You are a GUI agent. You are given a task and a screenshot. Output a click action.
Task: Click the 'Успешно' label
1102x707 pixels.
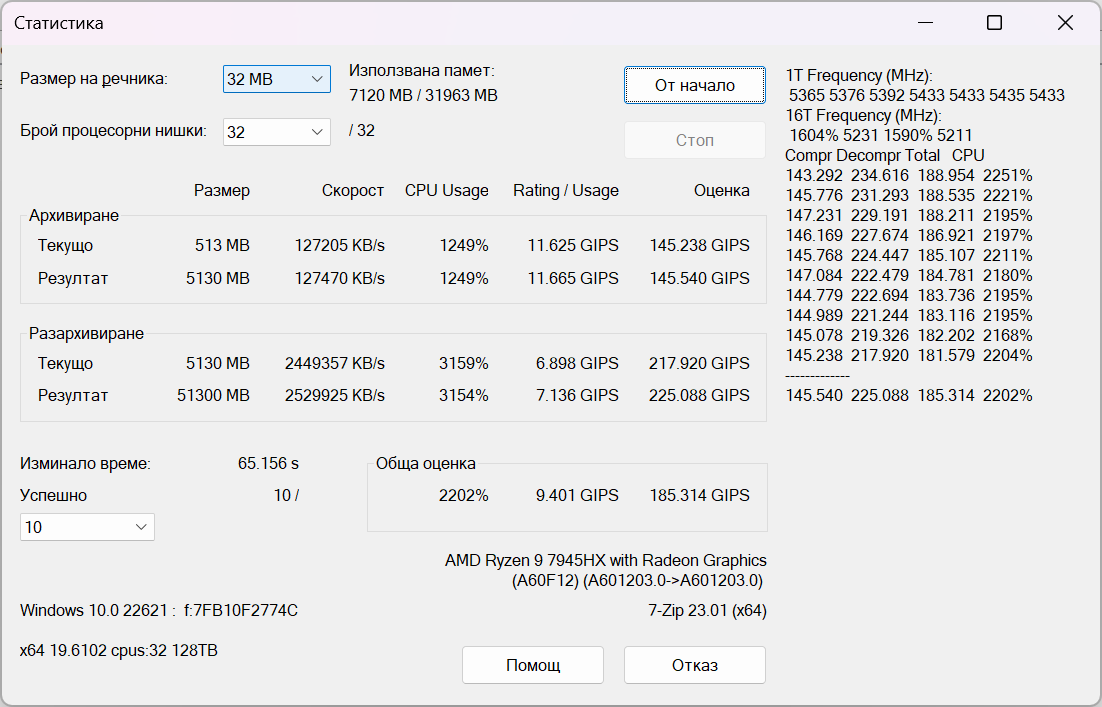(53, 495)
